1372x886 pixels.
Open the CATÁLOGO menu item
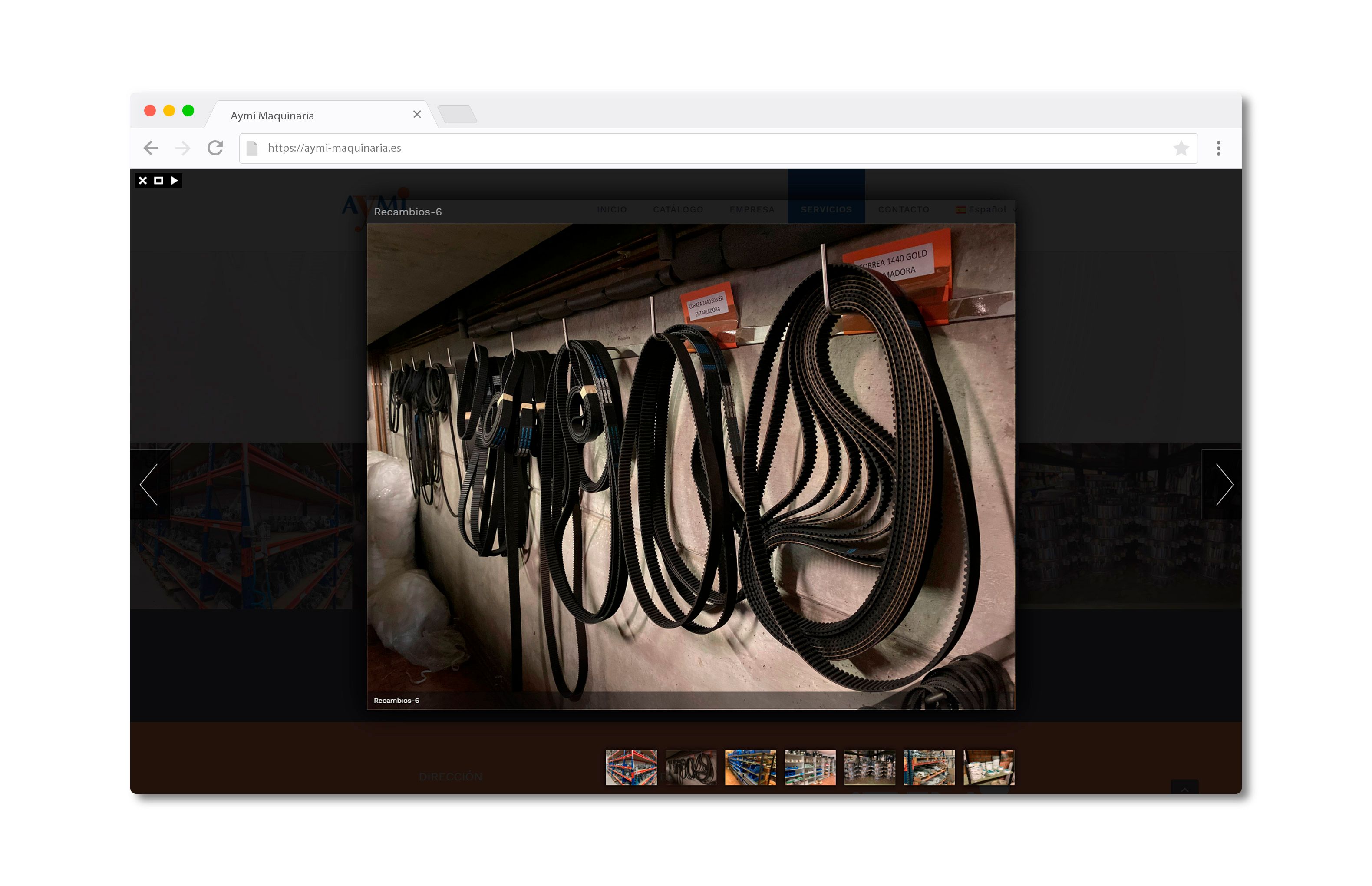pos(678,209)
